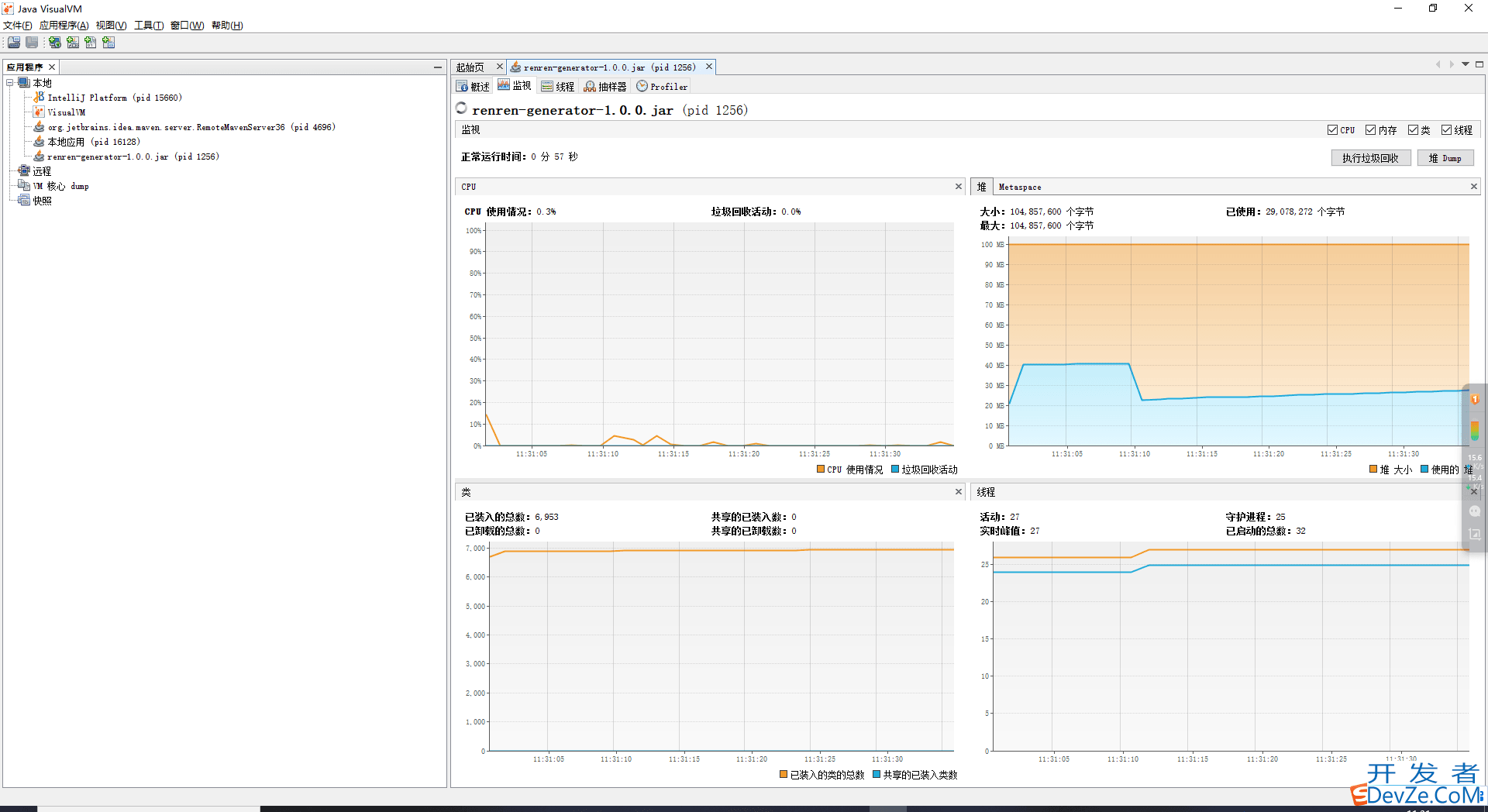The image size is (1488, 812).
Task: Toggle the 内存 checkbox
Action: pyautogui.click(x=1370, y=130)
